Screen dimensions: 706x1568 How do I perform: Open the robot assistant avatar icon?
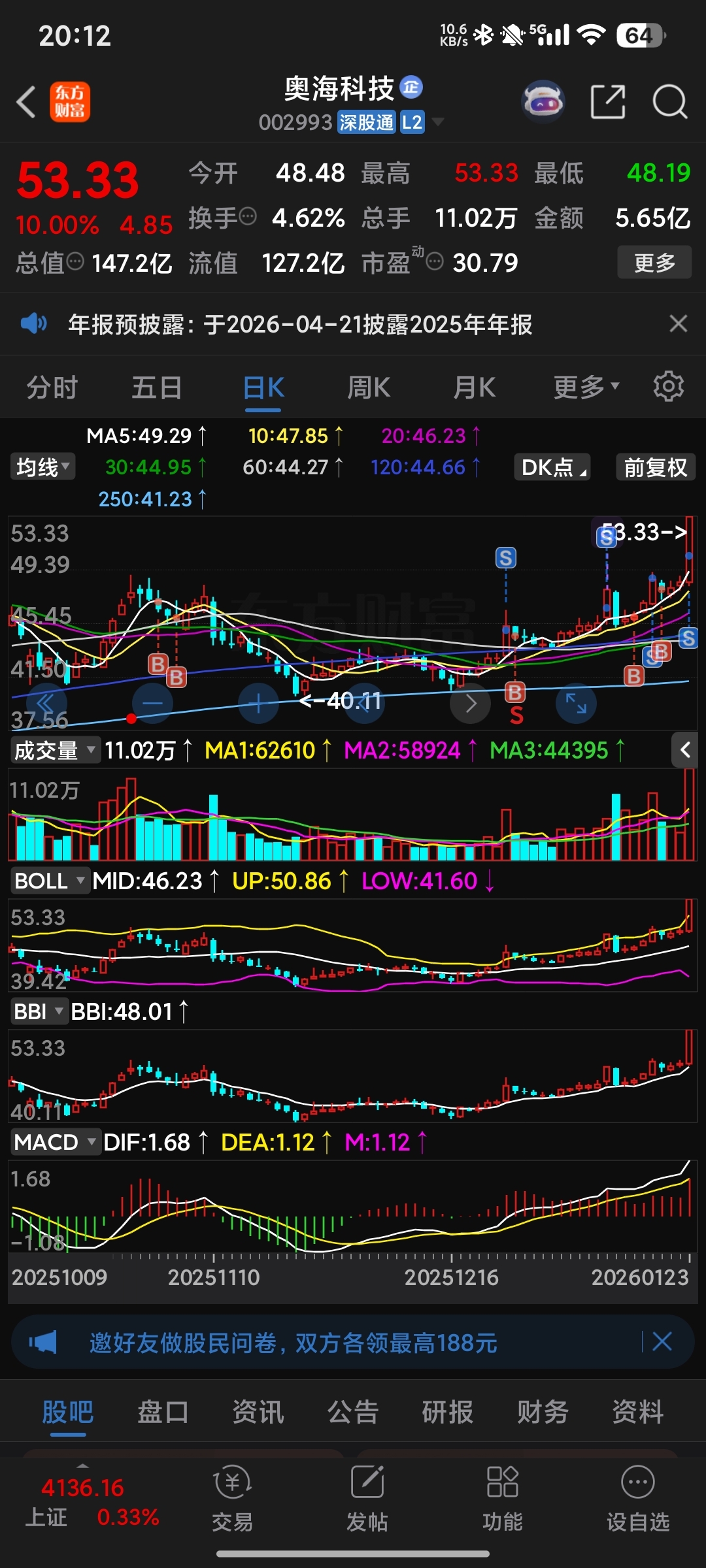pos(543,102)
